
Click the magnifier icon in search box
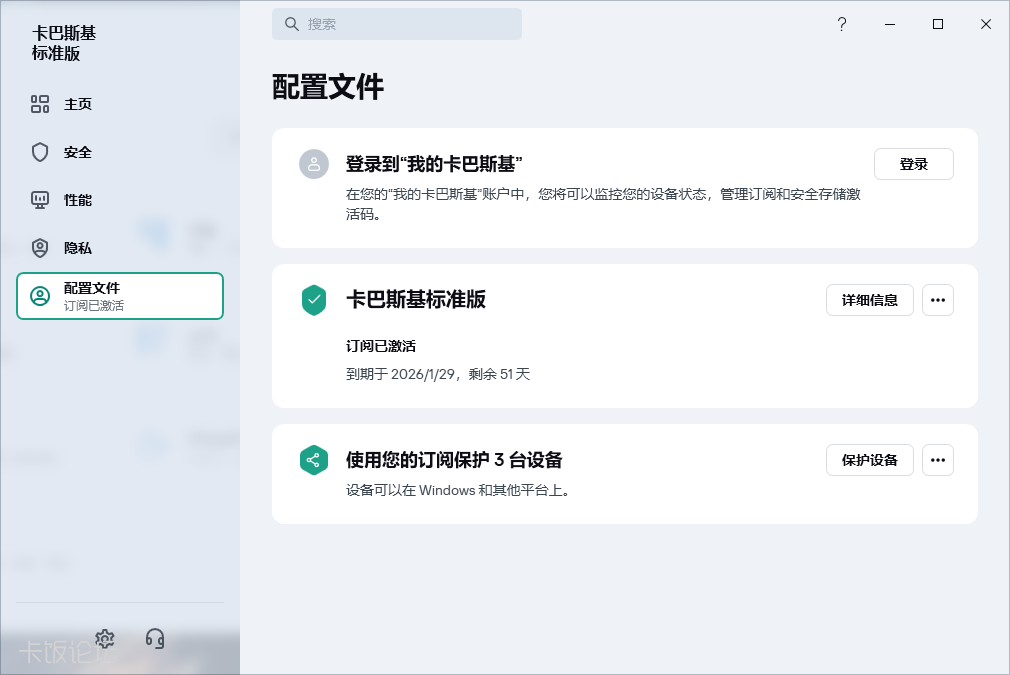tap(292, 24)
